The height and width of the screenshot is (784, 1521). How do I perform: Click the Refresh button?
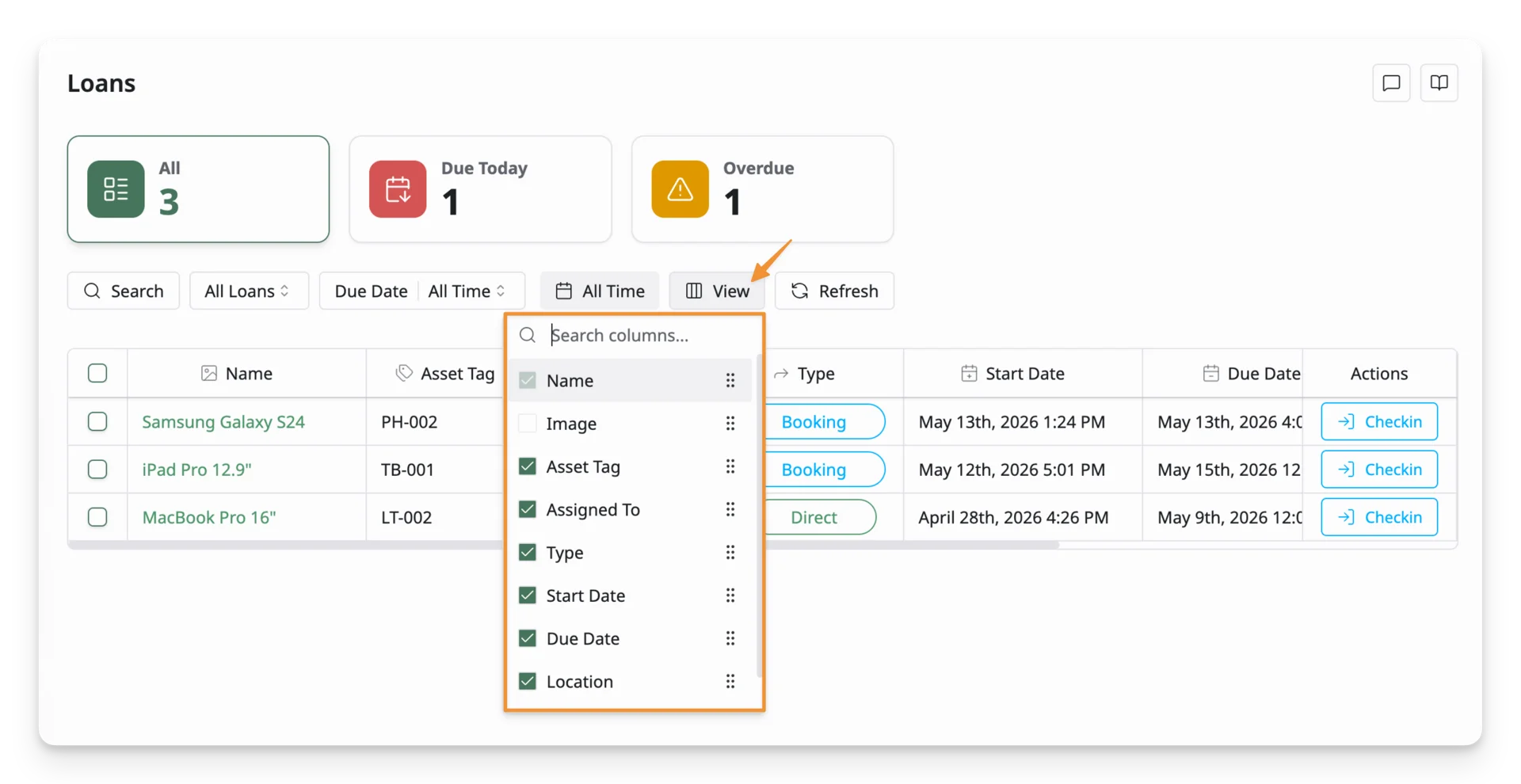pyautogui.click(x=834, y=291)
